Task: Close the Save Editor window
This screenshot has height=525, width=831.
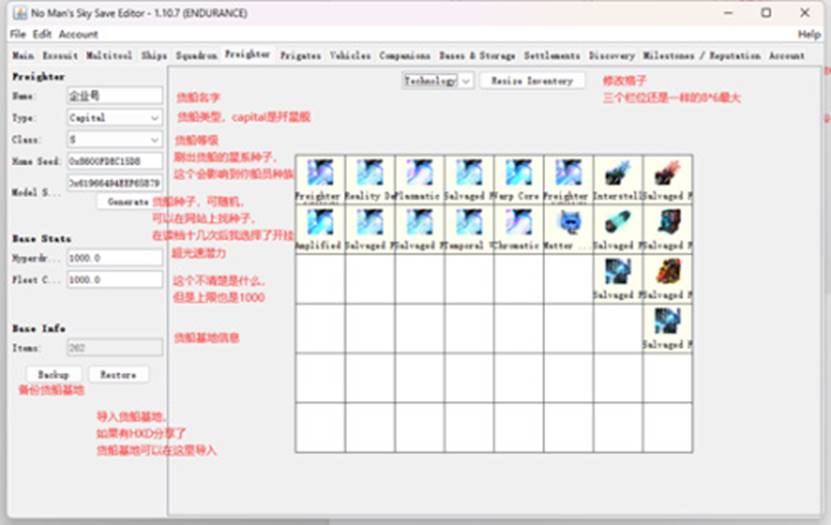Action: [805, 13]
